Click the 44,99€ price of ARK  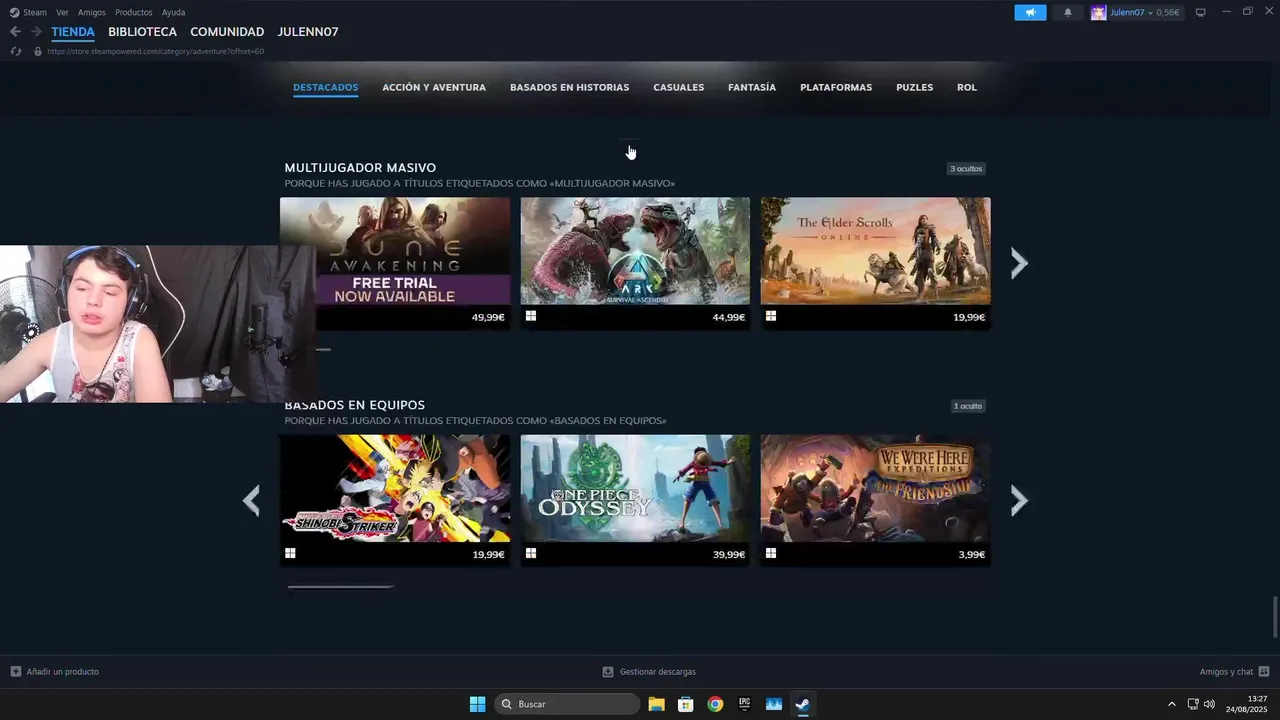(729, 317)
